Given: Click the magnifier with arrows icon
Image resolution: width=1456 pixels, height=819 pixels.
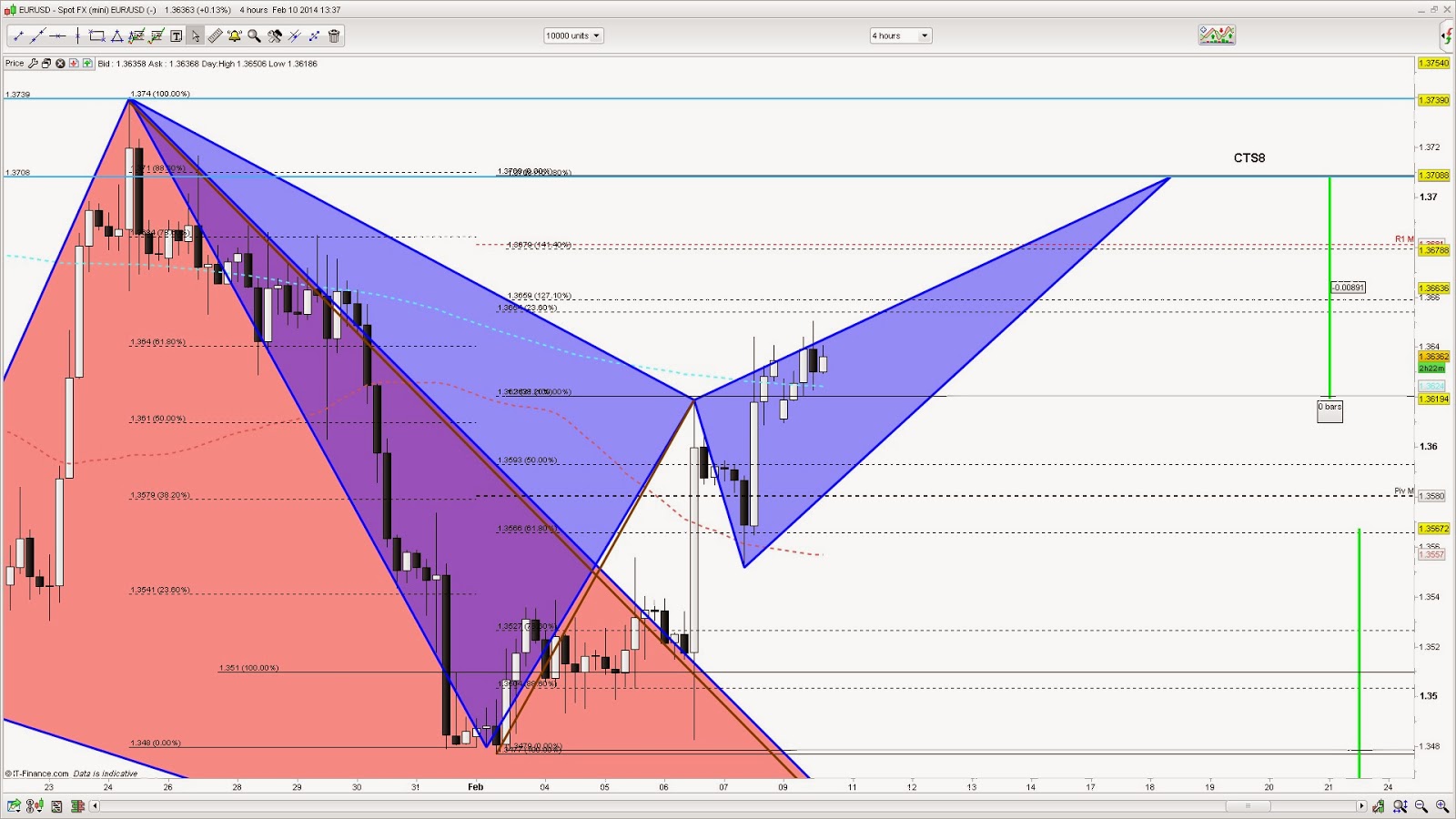Looking at the screenshot, I should 1400,806.
